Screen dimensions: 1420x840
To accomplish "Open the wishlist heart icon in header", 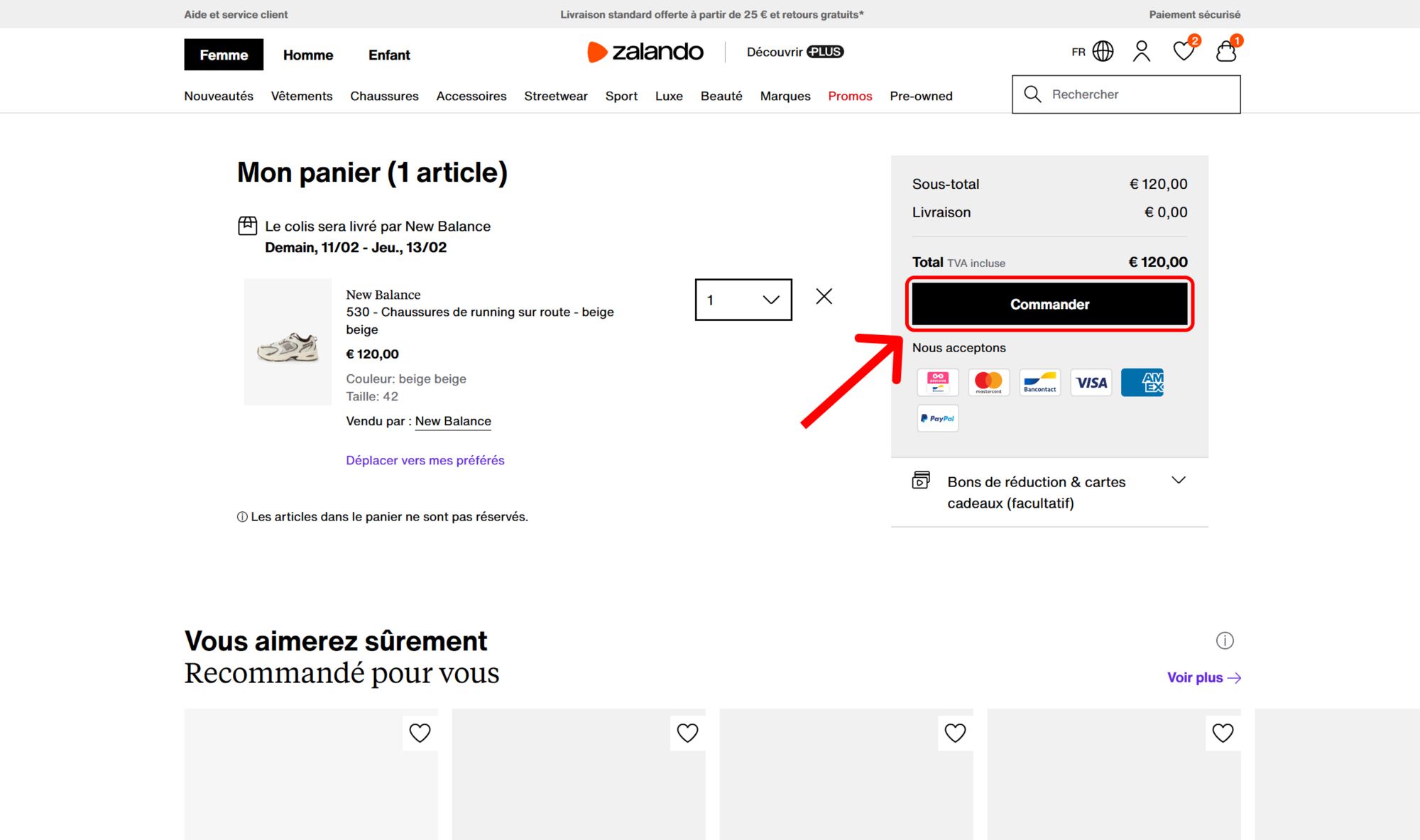I will 1184,51.
